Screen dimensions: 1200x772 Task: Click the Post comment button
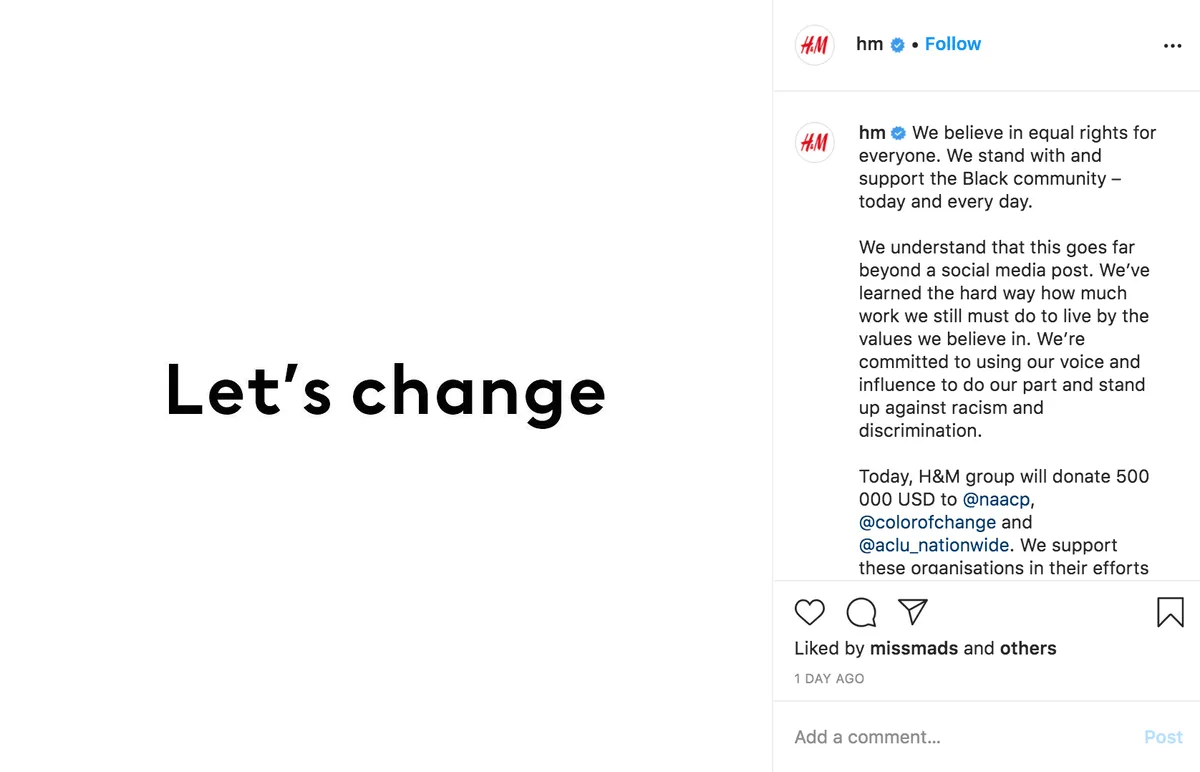pyautogui.click(x=1163, y=737)
